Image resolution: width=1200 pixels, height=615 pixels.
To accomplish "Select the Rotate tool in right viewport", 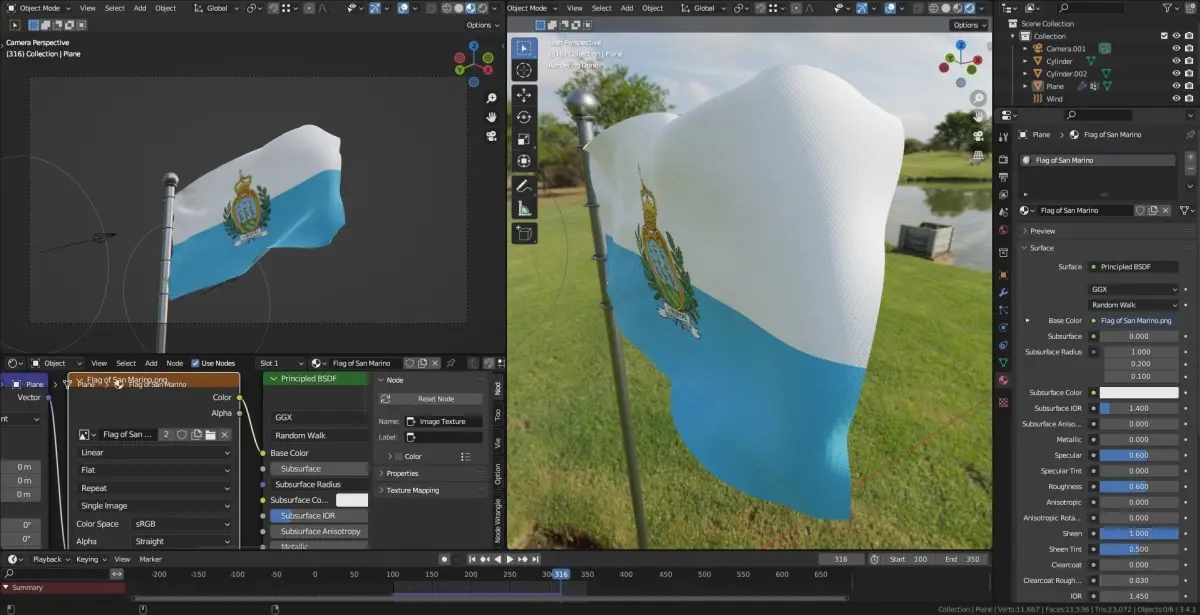I will [524, 117].
